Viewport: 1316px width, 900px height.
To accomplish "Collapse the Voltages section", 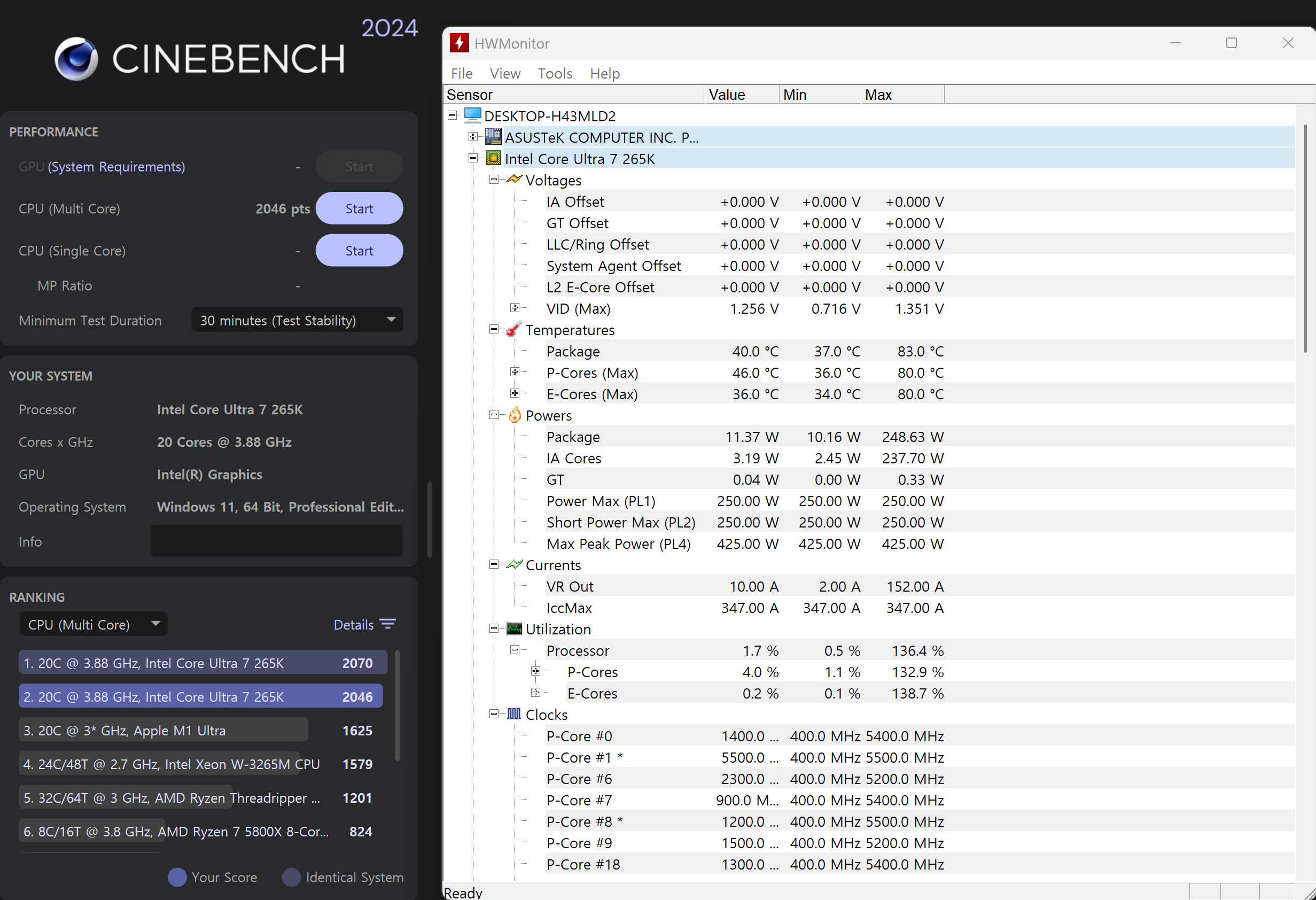I will pyautogui.click(x=494, y=180).
